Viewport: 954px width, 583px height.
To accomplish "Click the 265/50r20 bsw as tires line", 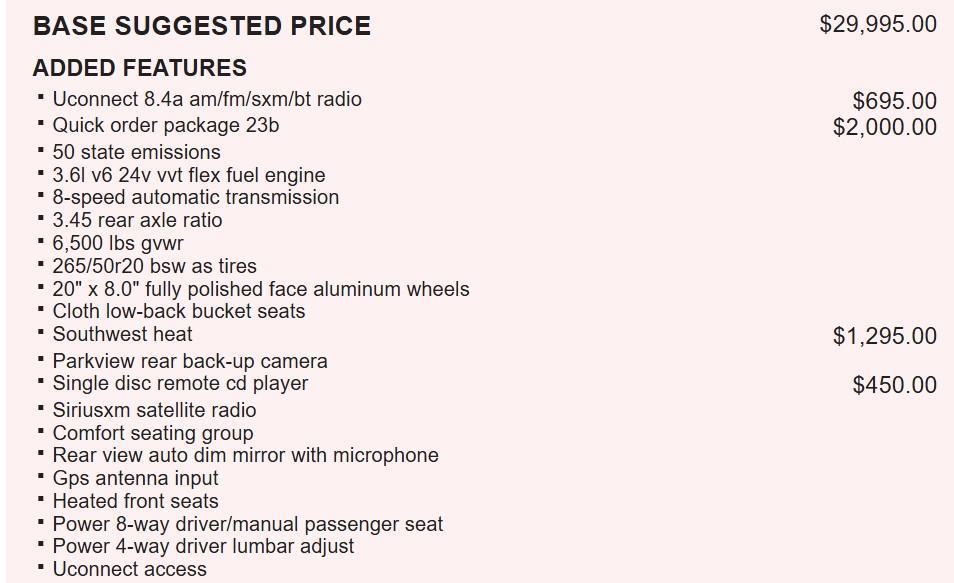I will tap(154, 266).
